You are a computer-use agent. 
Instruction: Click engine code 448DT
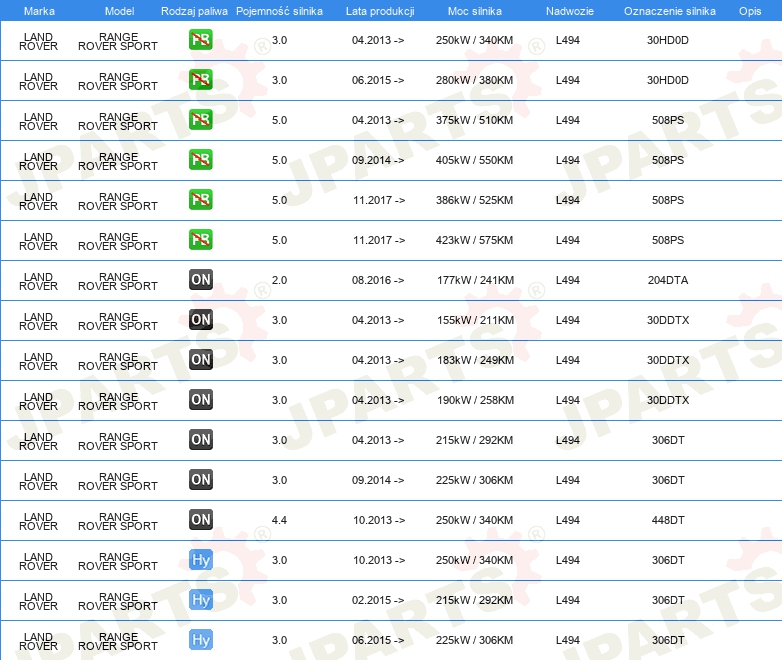point(668,520)
